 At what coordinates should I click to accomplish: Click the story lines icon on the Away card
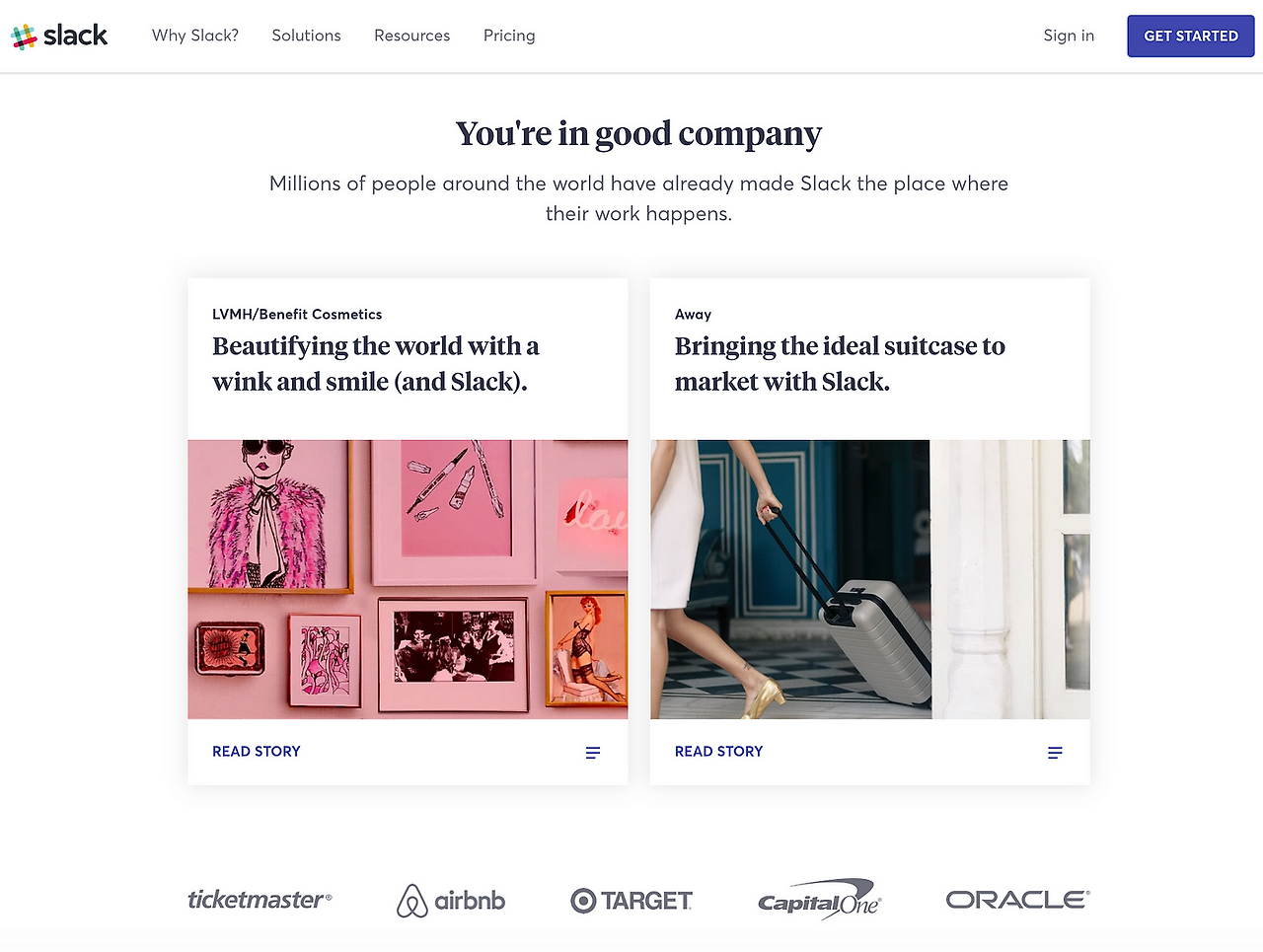1055,753
